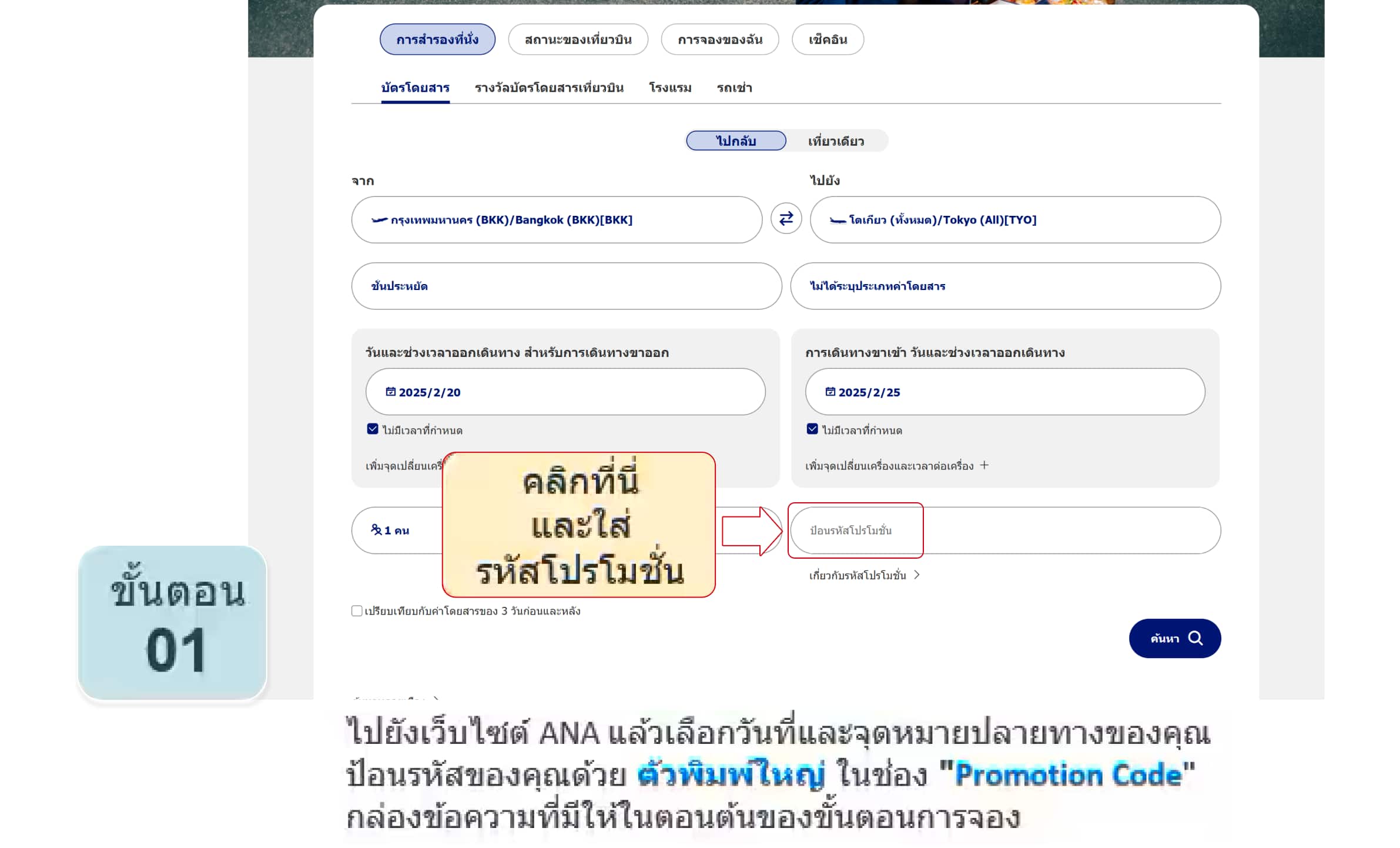Choose the เที่ยวเดียว one-way option
This screenshot has width=1400, height=848.
coord(836,141)
